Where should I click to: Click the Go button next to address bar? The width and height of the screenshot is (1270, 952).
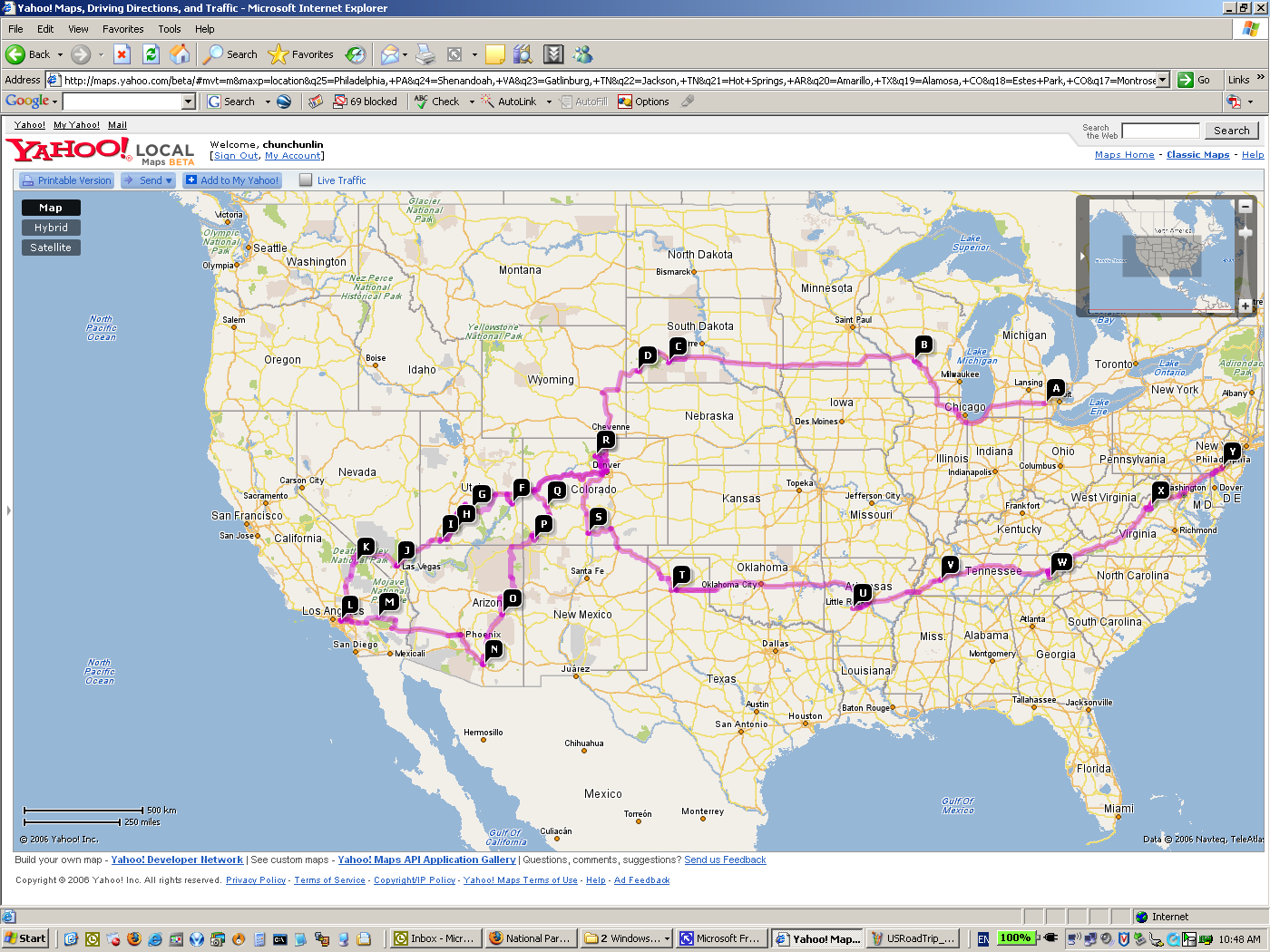tap(1195, 80)
